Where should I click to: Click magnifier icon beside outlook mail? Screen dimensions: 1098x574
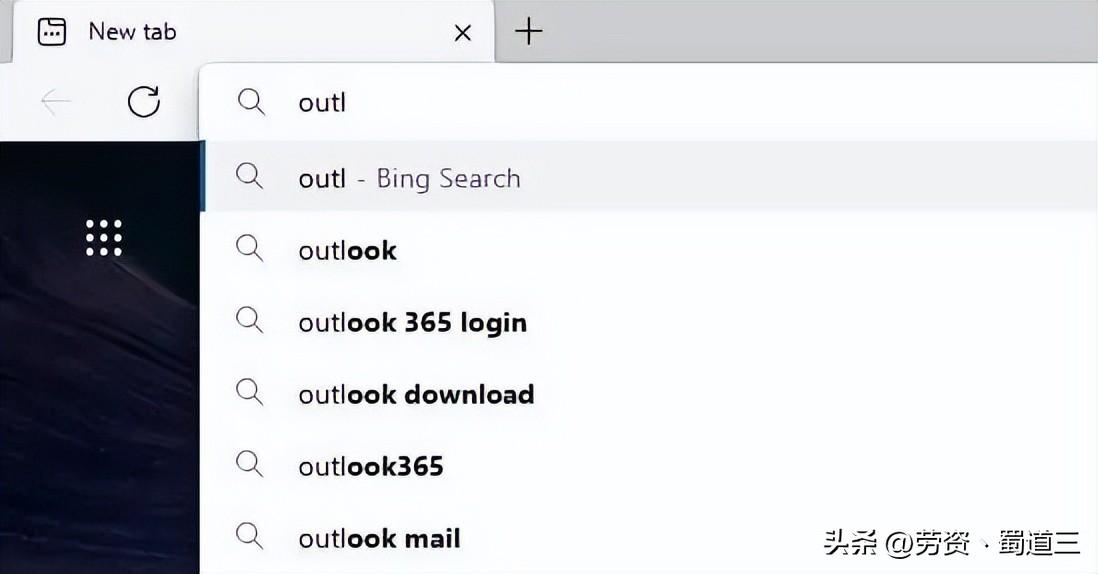(249, 536)
